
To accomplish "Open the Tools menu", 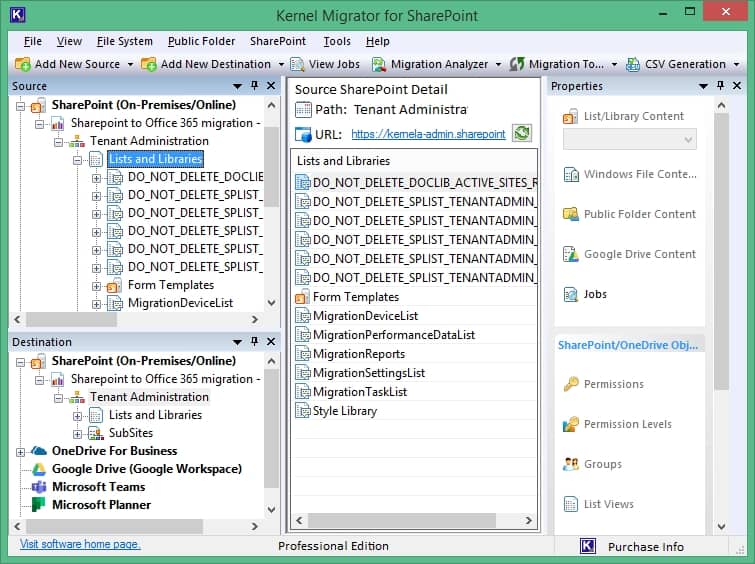I will point(337,41).
